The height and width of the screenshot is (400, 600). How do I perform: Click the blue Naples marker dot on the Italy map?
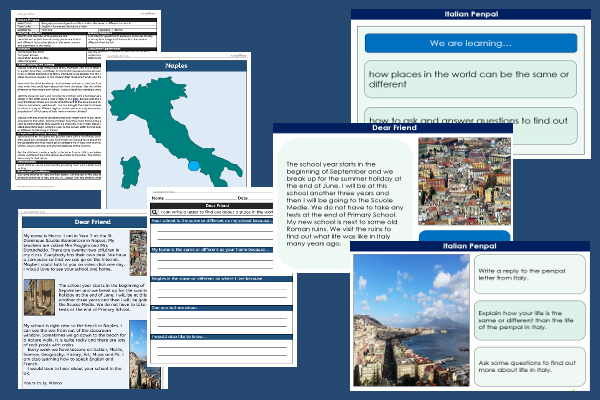coord(194,165)
